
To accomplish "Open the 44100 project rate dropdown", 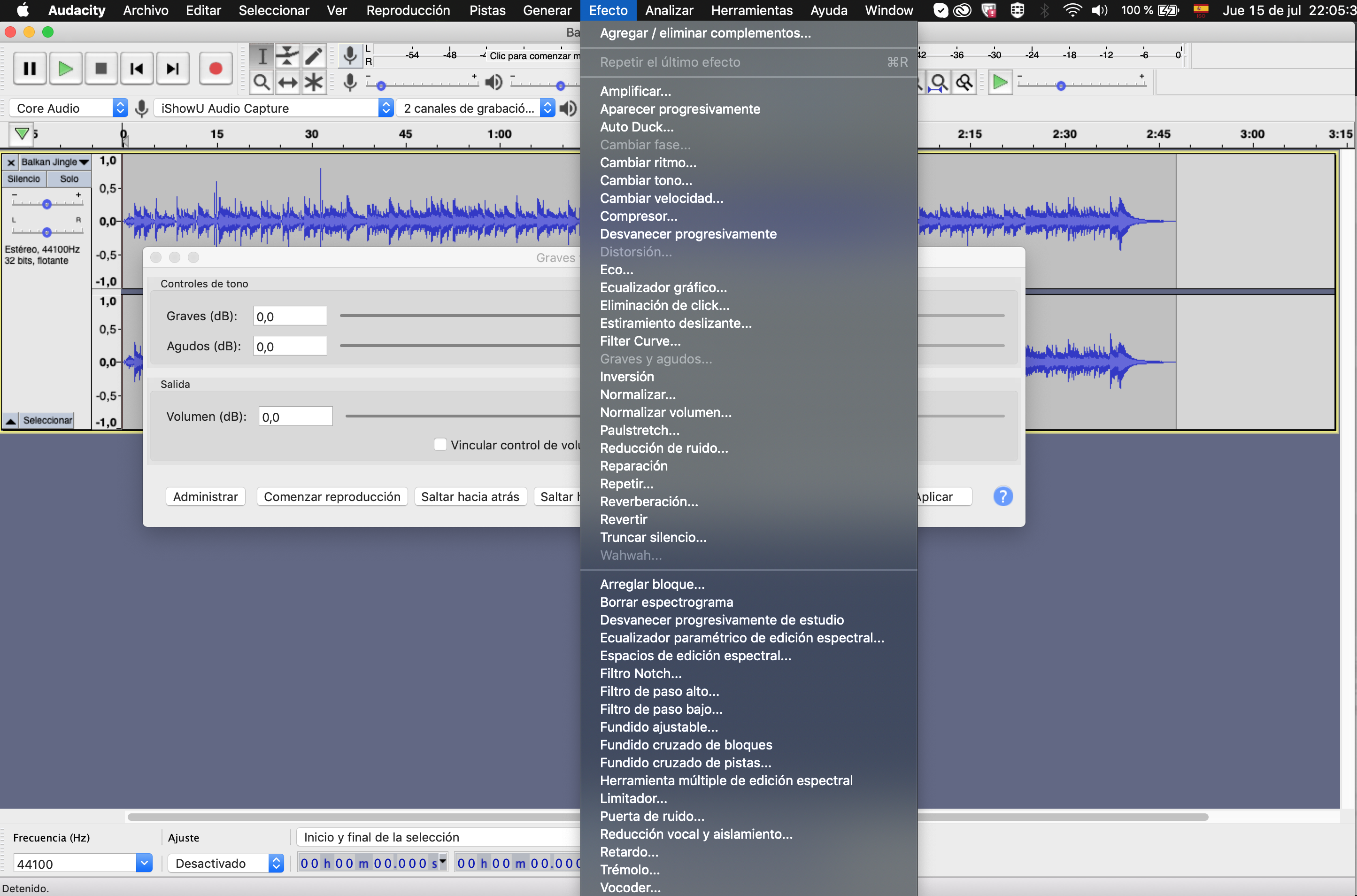I will pyautogui.click(x=144, y=863).
